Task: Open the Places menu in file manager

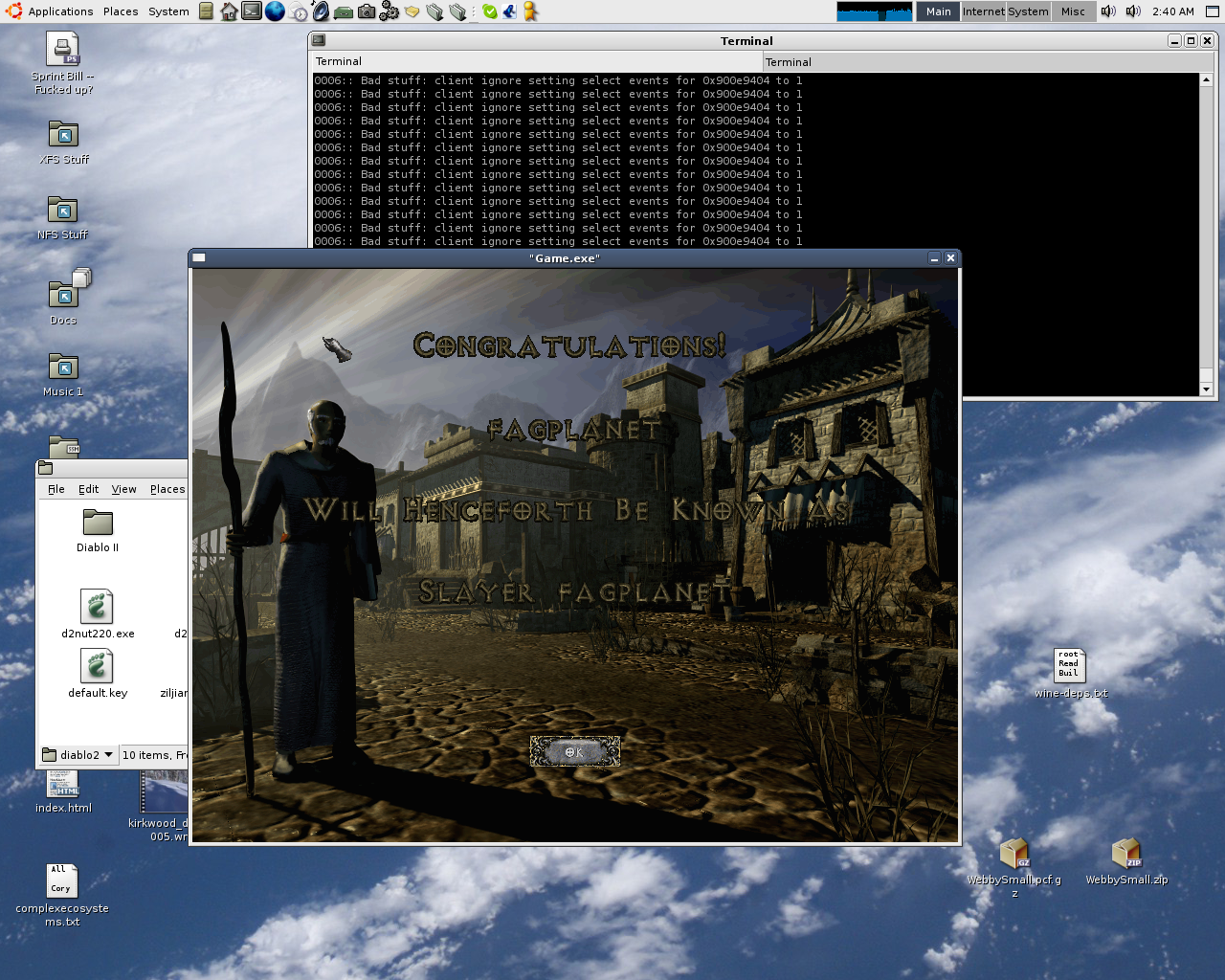Action: point(167,489)
